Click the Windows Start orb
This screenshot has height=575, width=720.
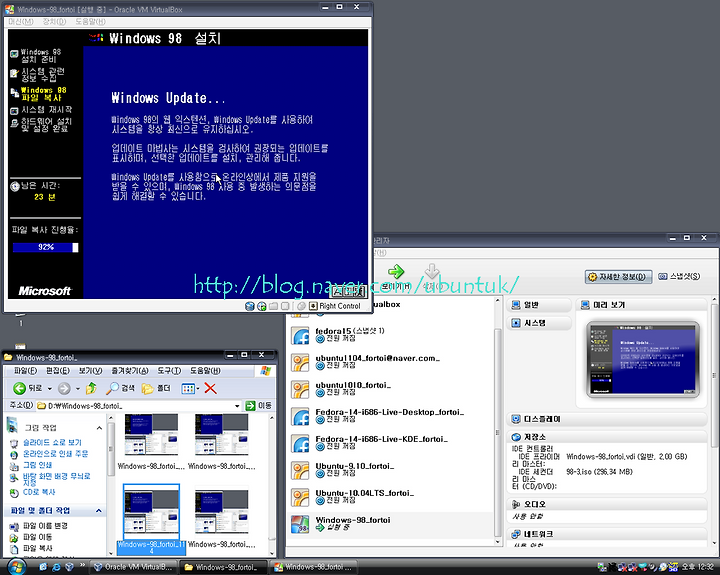(17, 567)
